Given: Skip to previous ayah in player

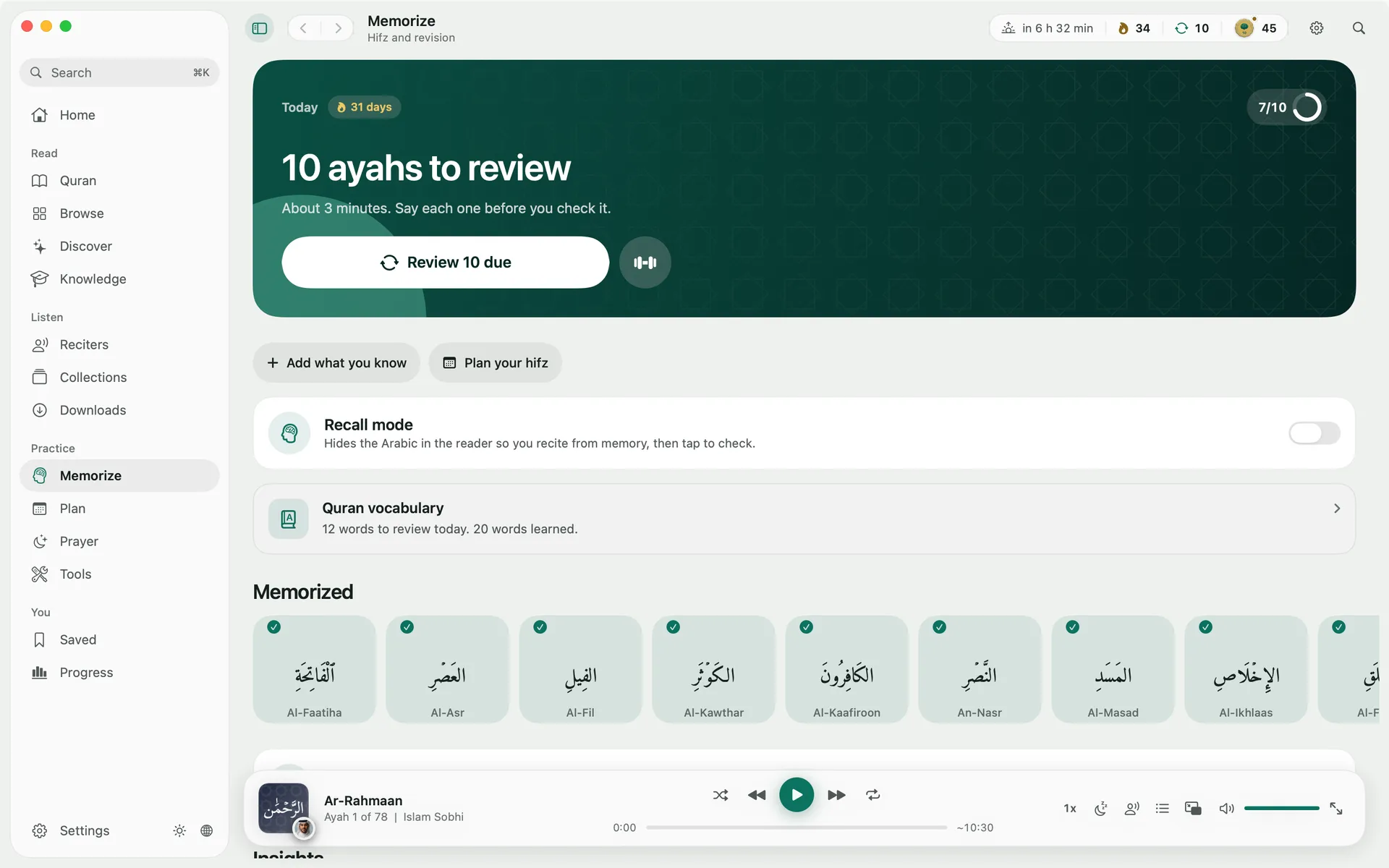Looking at the screenshot, I should [757, 795].
